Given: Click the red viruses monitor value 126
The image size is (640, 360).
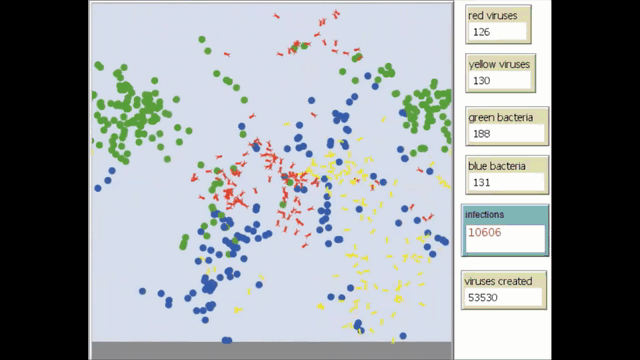Looking at the screenshot, I should [x=498, y=32].
